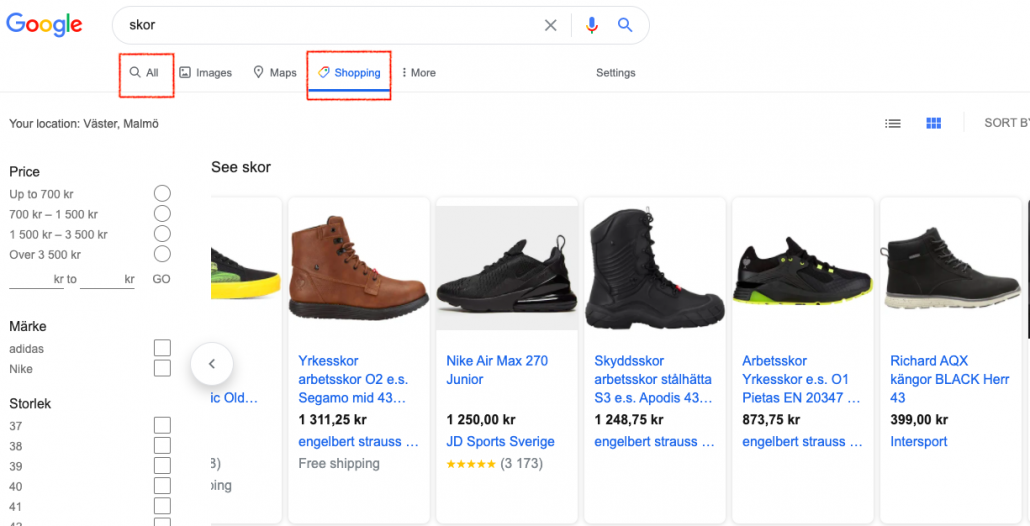Click the 3 173 reviews star rating
1030x526 pixels.
click(x=495, y=464)
